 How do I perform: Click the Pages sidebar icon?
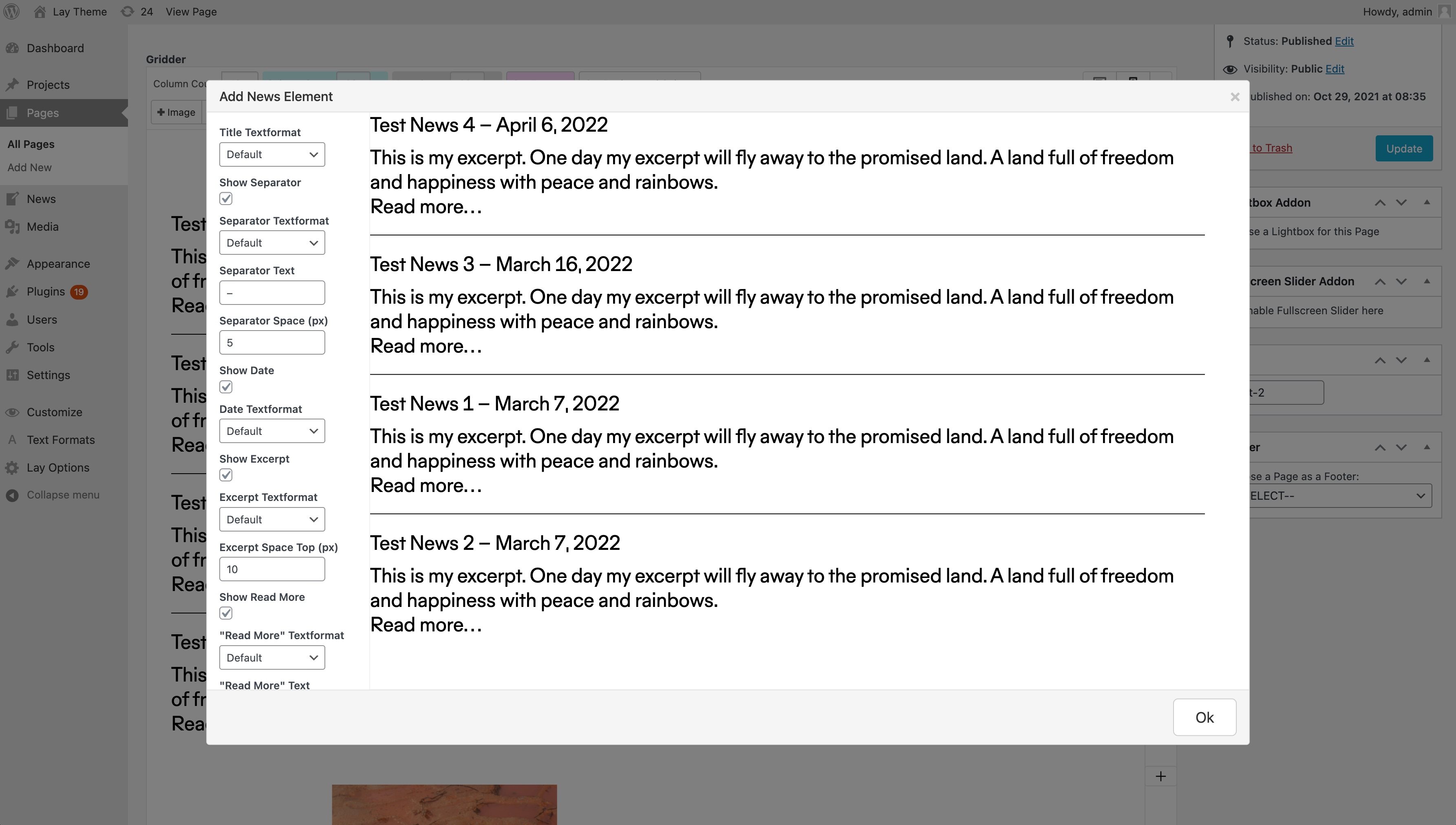point(13,113)
